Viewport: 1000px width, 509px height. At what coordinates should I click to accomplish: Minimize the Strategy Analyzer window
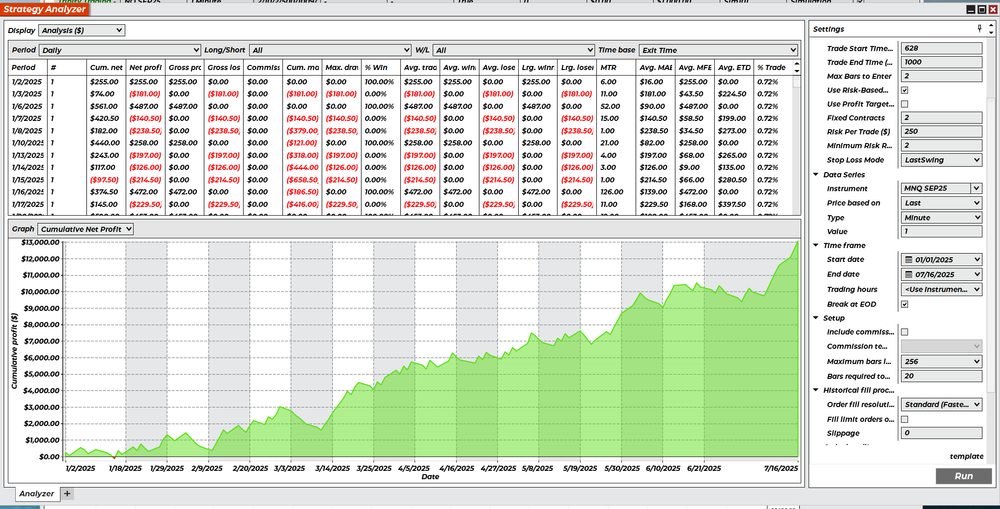point(971,10)
